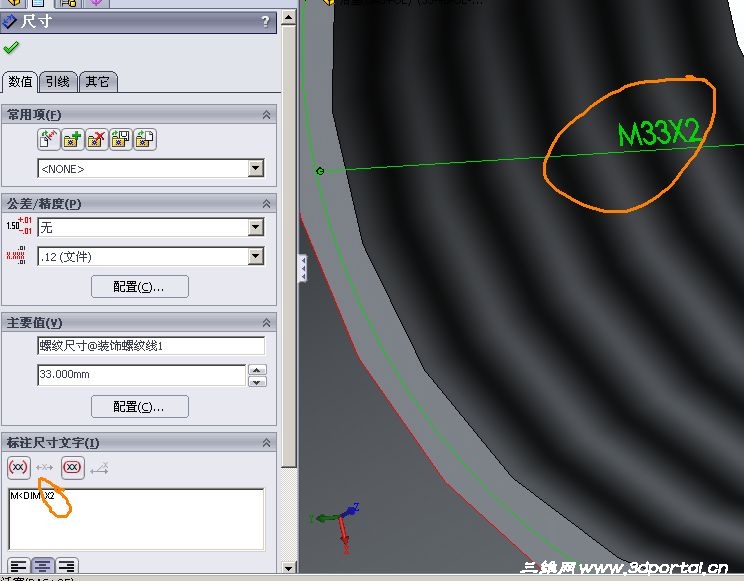The height and width of the screenshot is (581, 744).
Task: Collapse the 常用项 section
Action: click(267, 115)
